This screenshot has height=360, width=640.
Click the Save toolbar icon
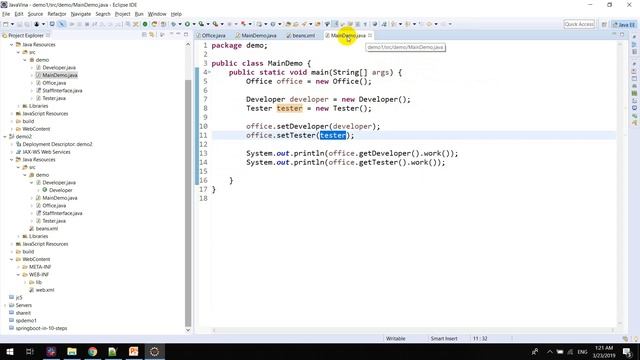(19, 24)
